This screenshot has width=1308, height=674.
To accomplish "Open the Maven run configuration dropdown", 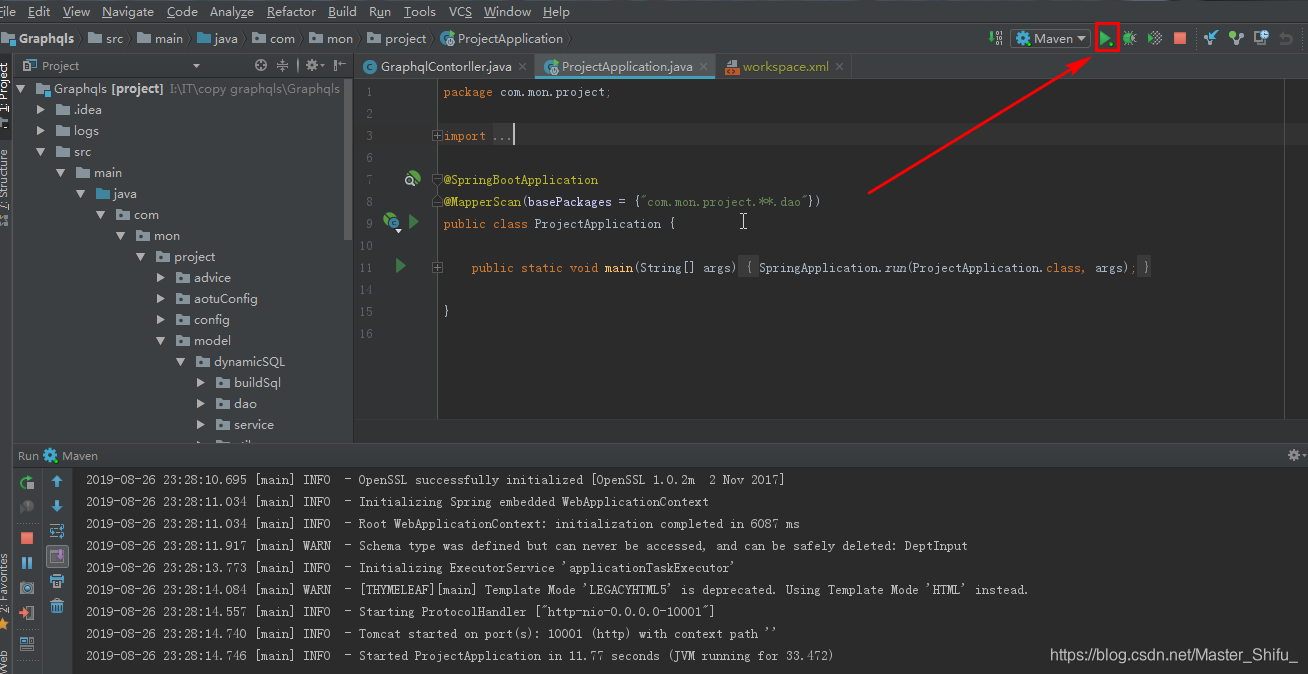I will click(x=1050, y=38).
